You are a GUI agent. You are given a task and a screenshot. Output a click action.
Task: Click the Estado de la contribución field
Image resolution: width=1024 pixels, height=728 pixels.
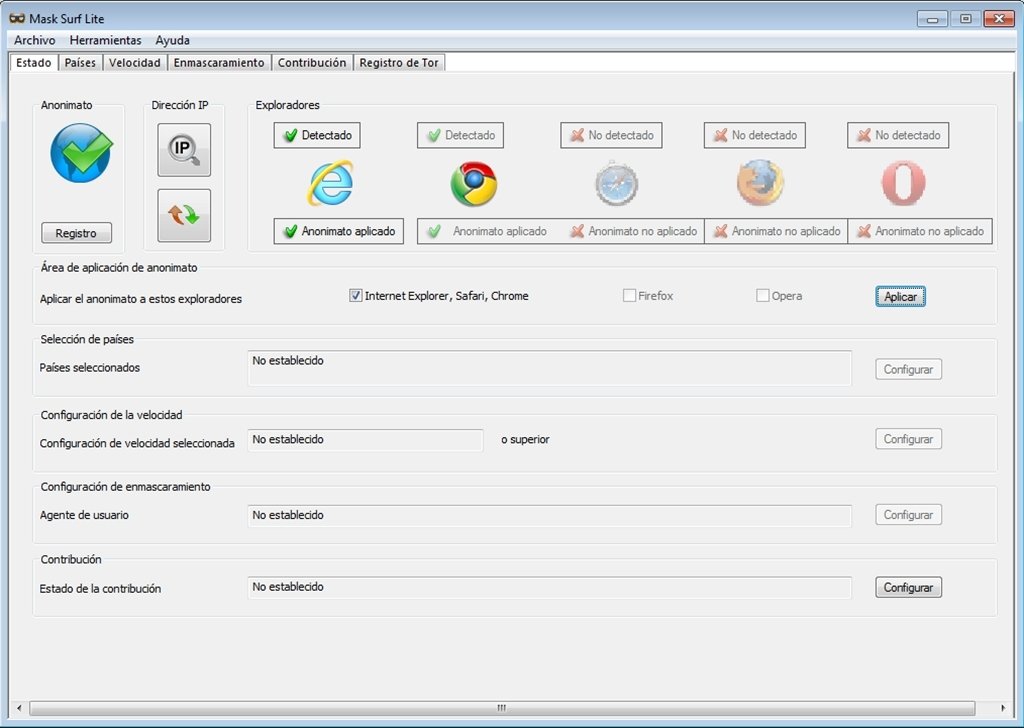tap(549, 588)
